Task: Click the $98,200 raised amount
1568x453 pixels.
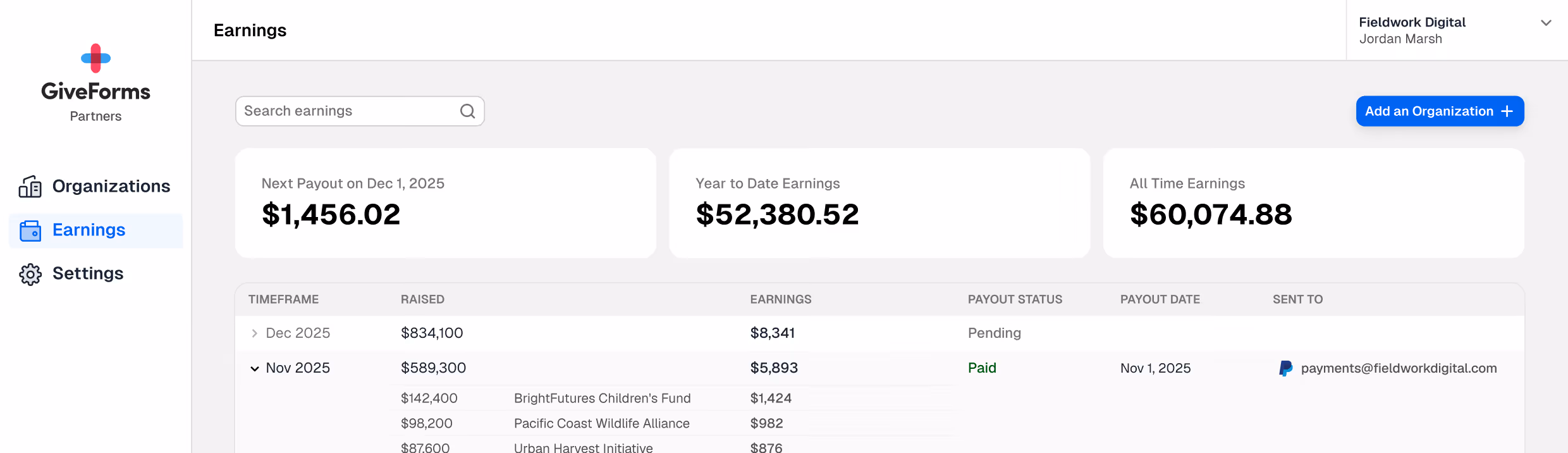Action: (x=426, y=424)
